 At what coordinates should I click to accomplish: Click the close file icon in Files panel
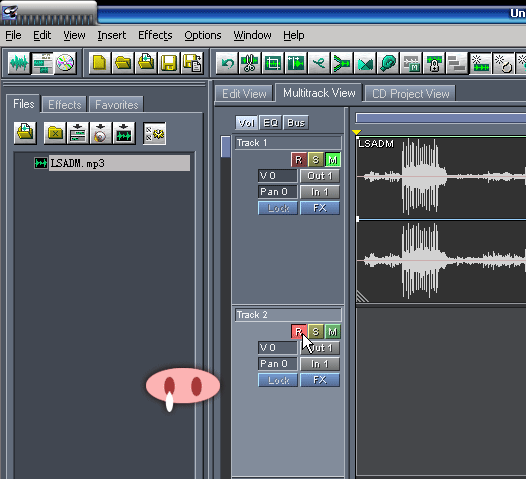[55, 133]
